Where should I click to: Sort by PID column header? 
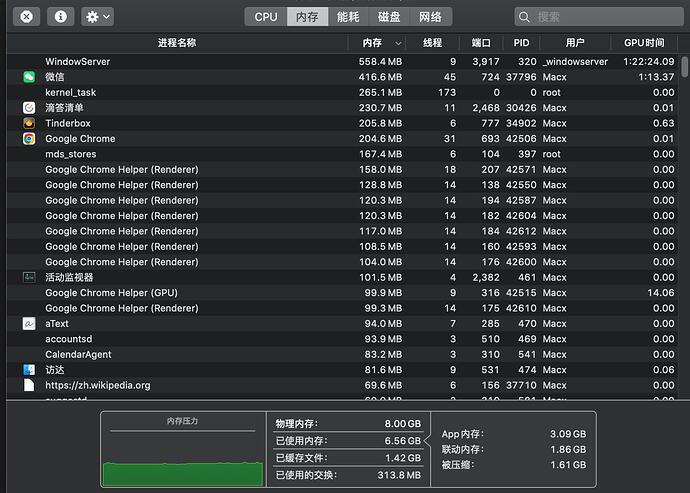pos(521,43)
